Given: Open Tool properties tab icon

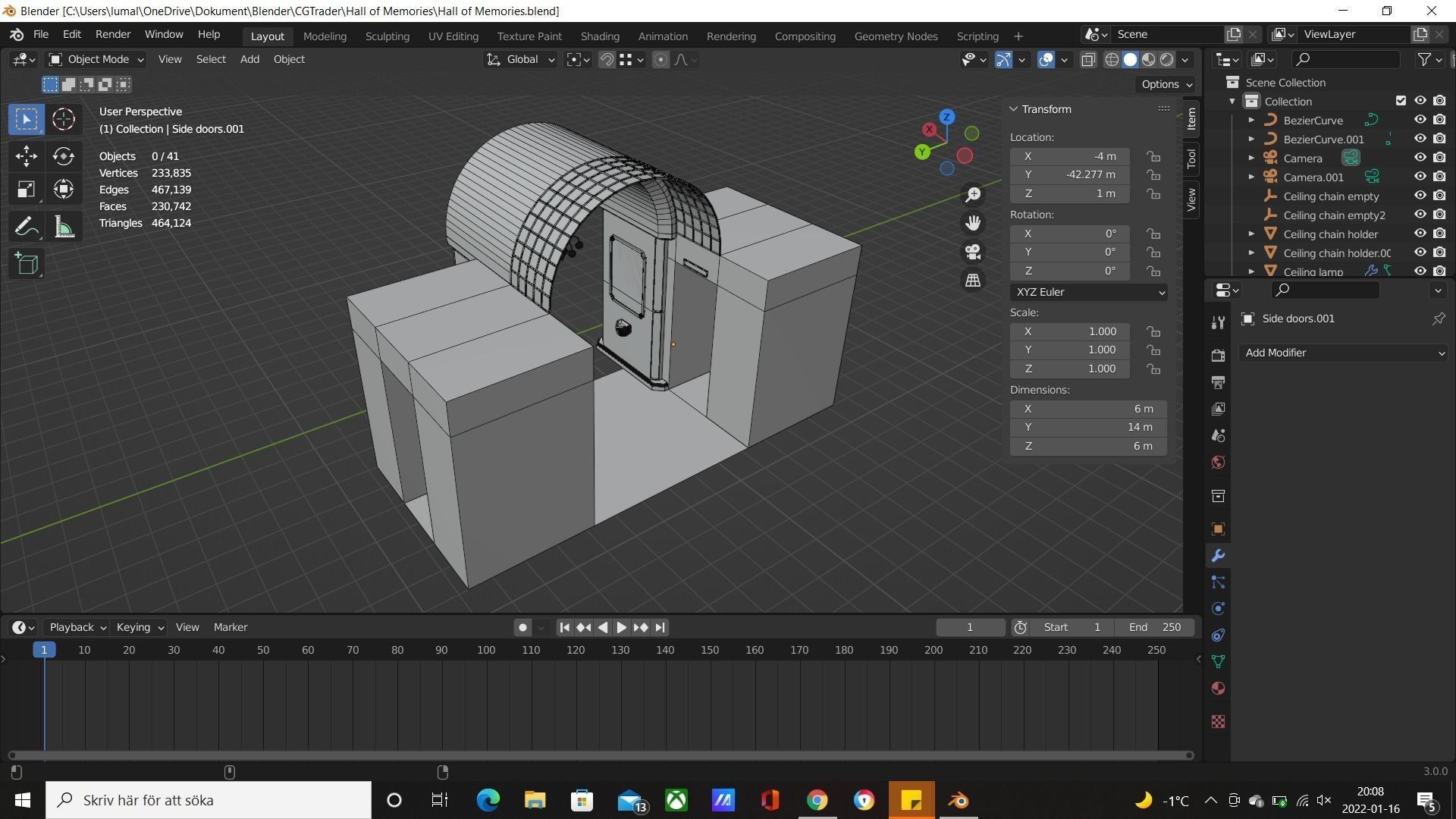Looking at the screenshot, I should tap(1218, 322).
